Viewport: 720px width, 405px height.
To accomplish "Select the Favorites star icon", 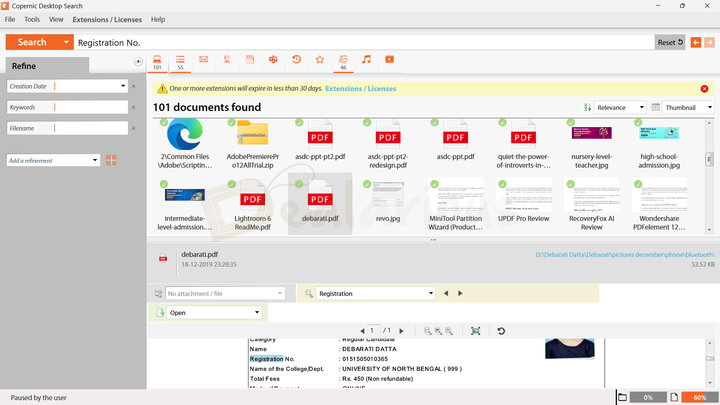I will [320, 59].
